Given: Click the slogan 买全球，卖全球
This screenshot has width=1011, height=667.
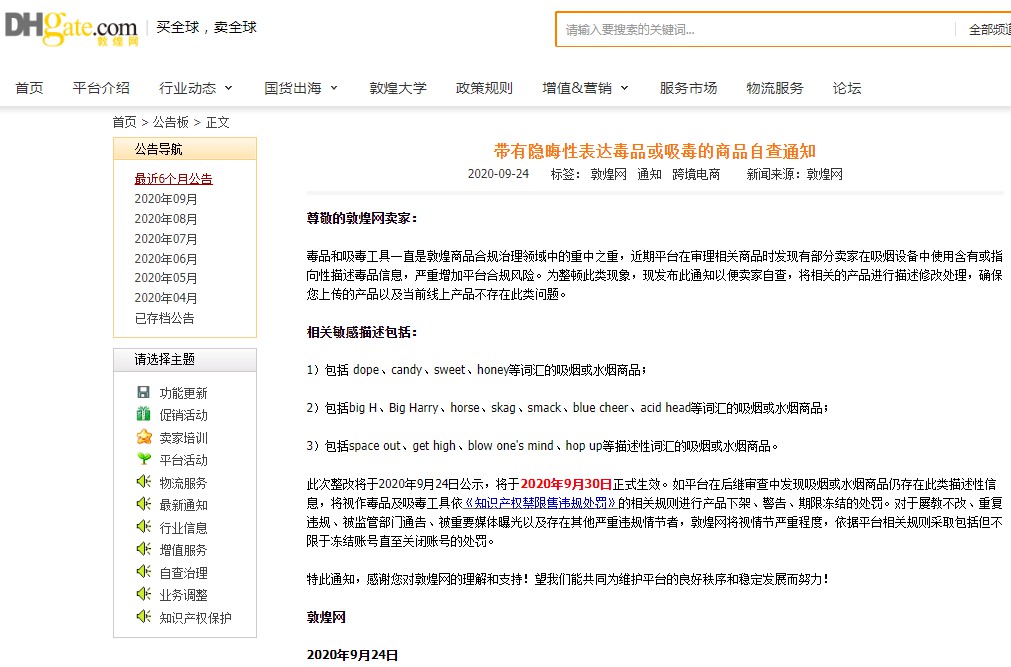Looking at the screenshot, I should point(206,27).
